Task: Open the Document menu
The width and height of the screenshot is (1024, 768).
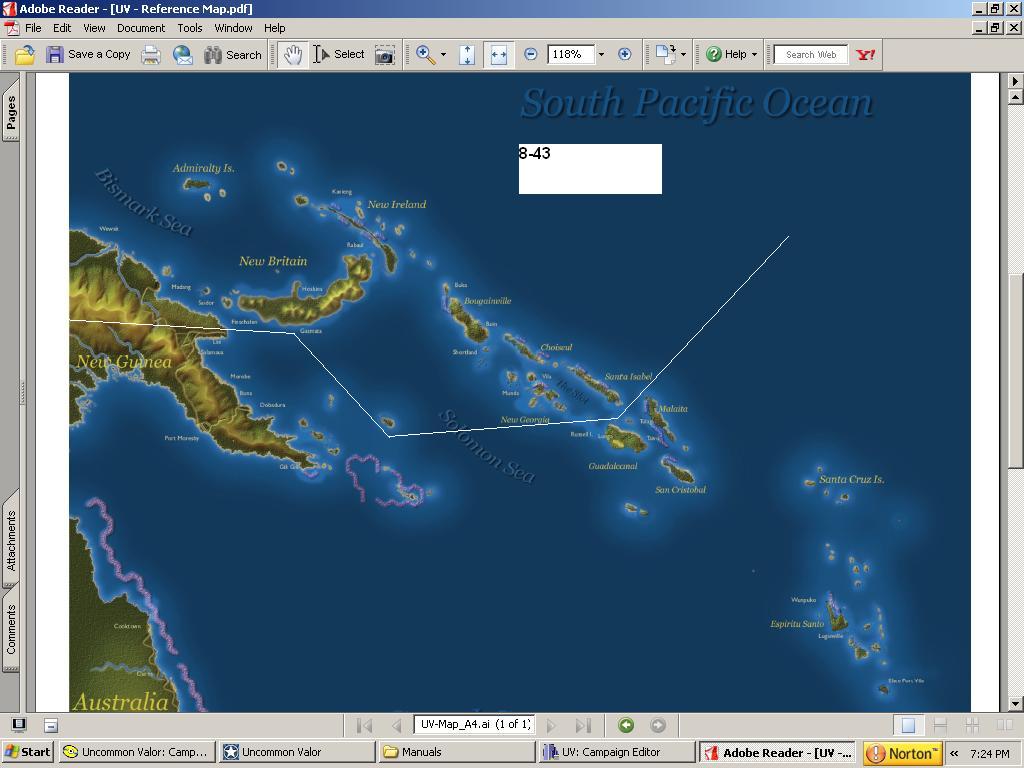Action: pyautogui.click(x=140, y=28)
